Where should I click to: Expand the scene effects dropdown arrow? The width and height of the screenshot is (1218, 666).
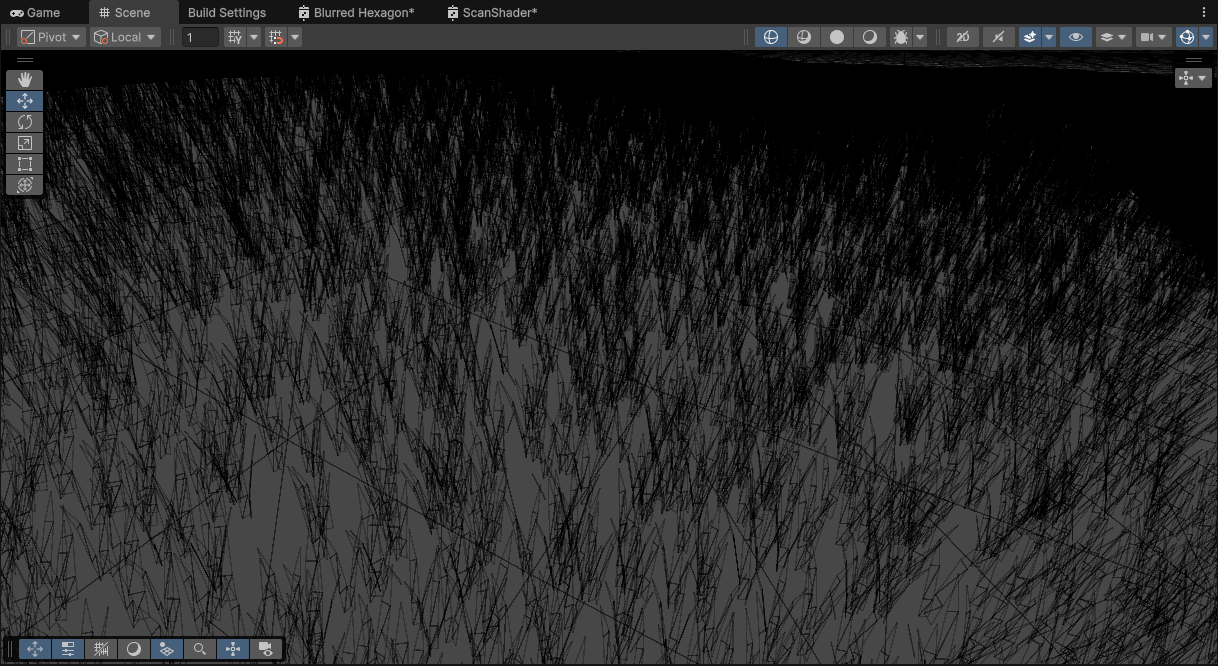point(1049,37)
